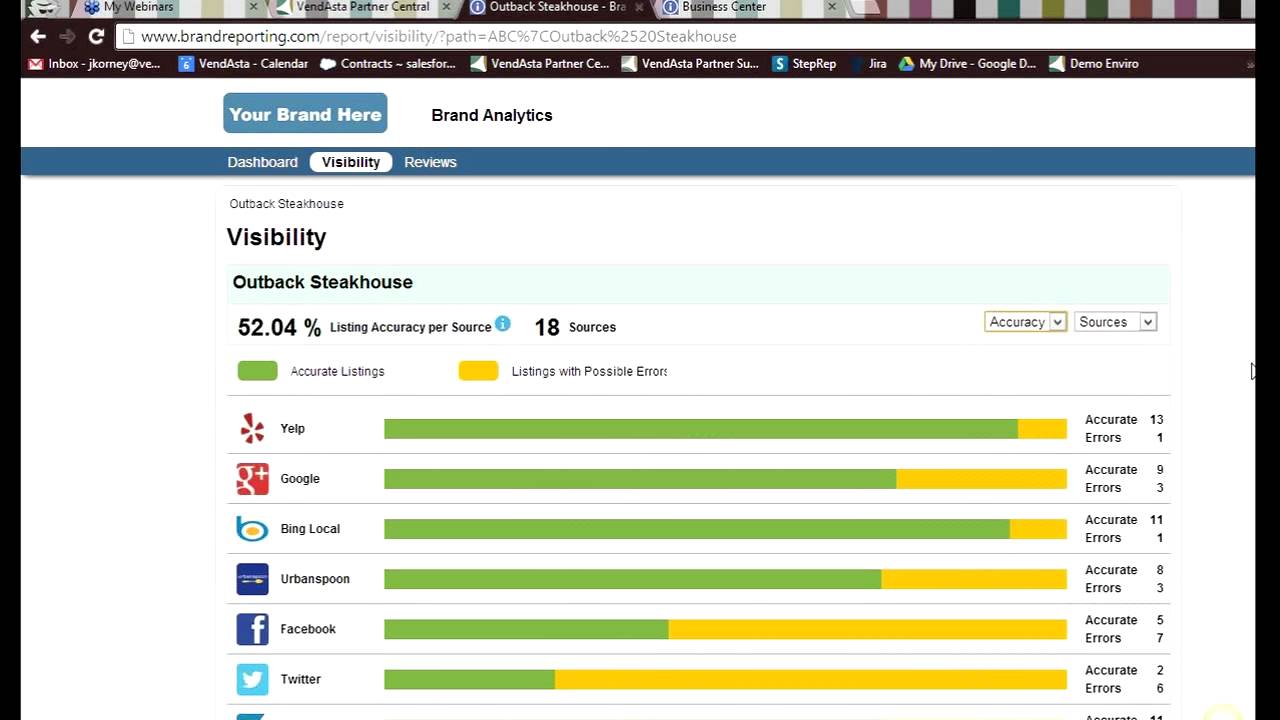The width and height of the screenshot is (1280, 720).
Task: Click the Accurate Listings legend label
Action: pyautogui.click(x=337, y=371)
